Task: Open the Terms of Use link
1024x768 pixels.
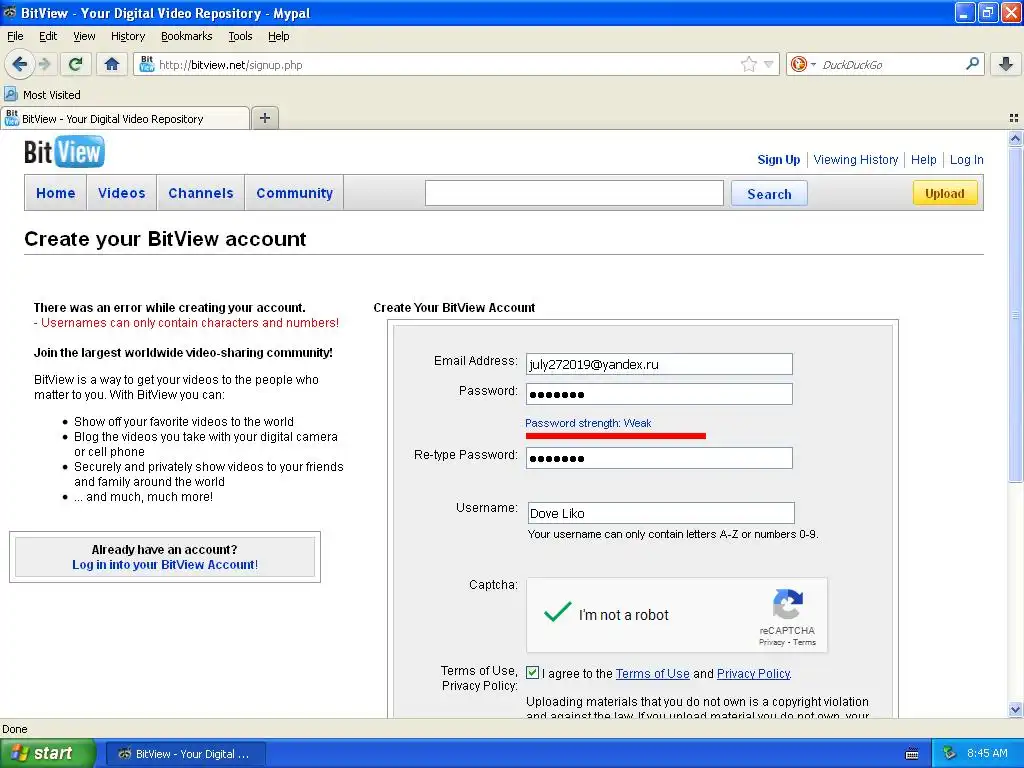Action: [x=652, y=673]
